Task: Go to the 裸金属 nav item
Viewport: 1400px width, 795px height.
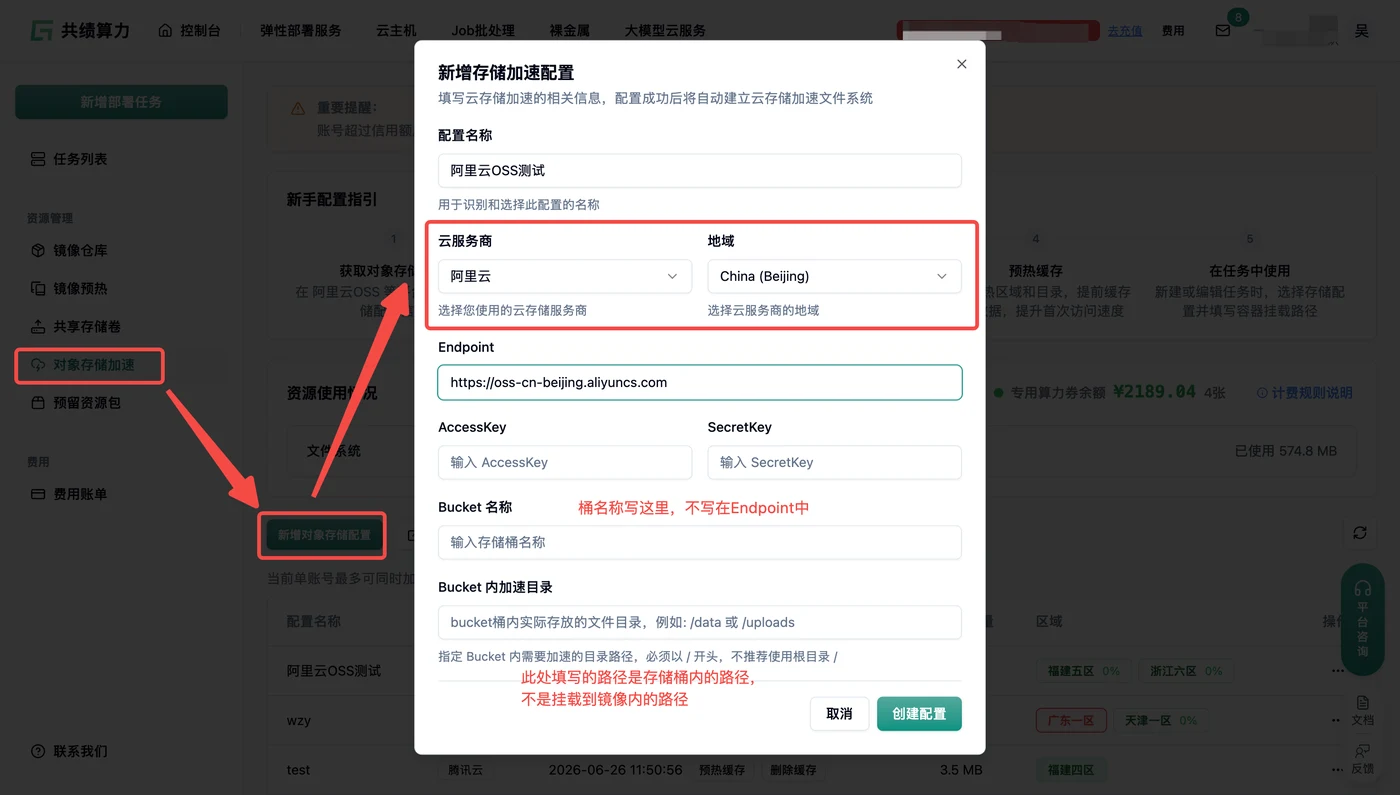Action: tap(569, 30)
